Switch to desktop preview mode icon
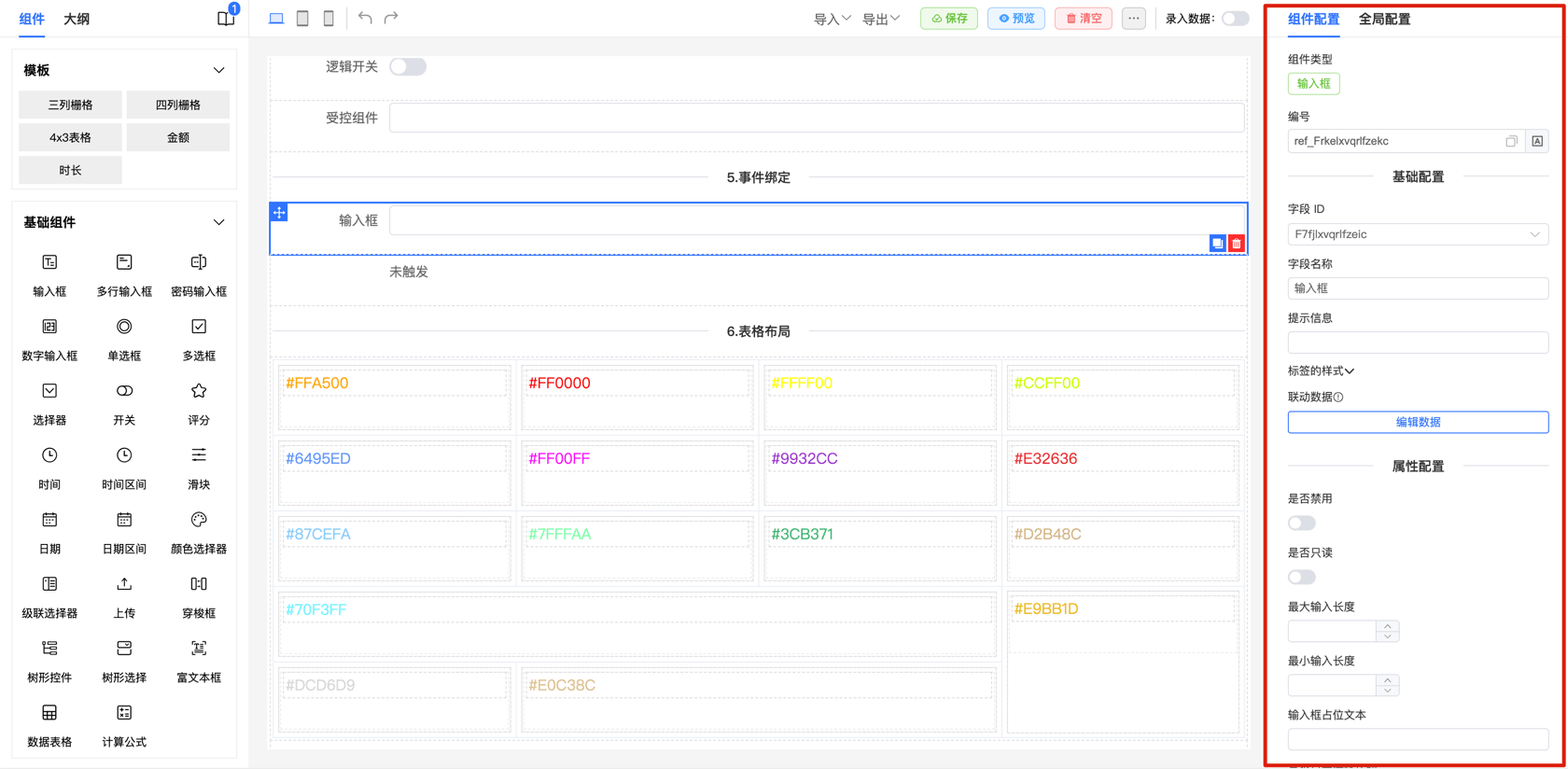The height and width of the screenshot is (769, 1568). click(x=276, y=18)
